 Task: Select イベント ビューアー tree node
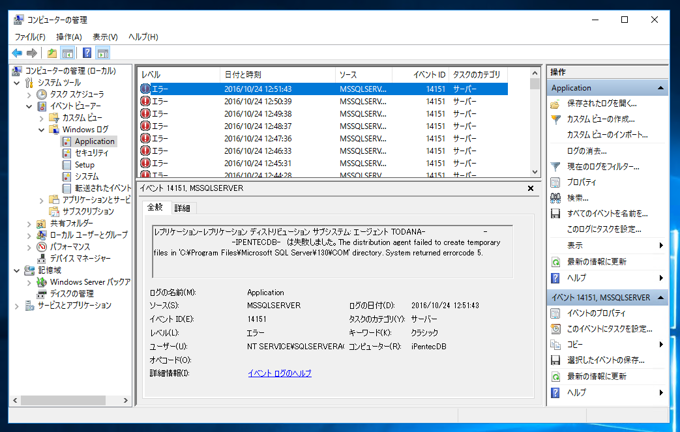click(x=75, y=106)
